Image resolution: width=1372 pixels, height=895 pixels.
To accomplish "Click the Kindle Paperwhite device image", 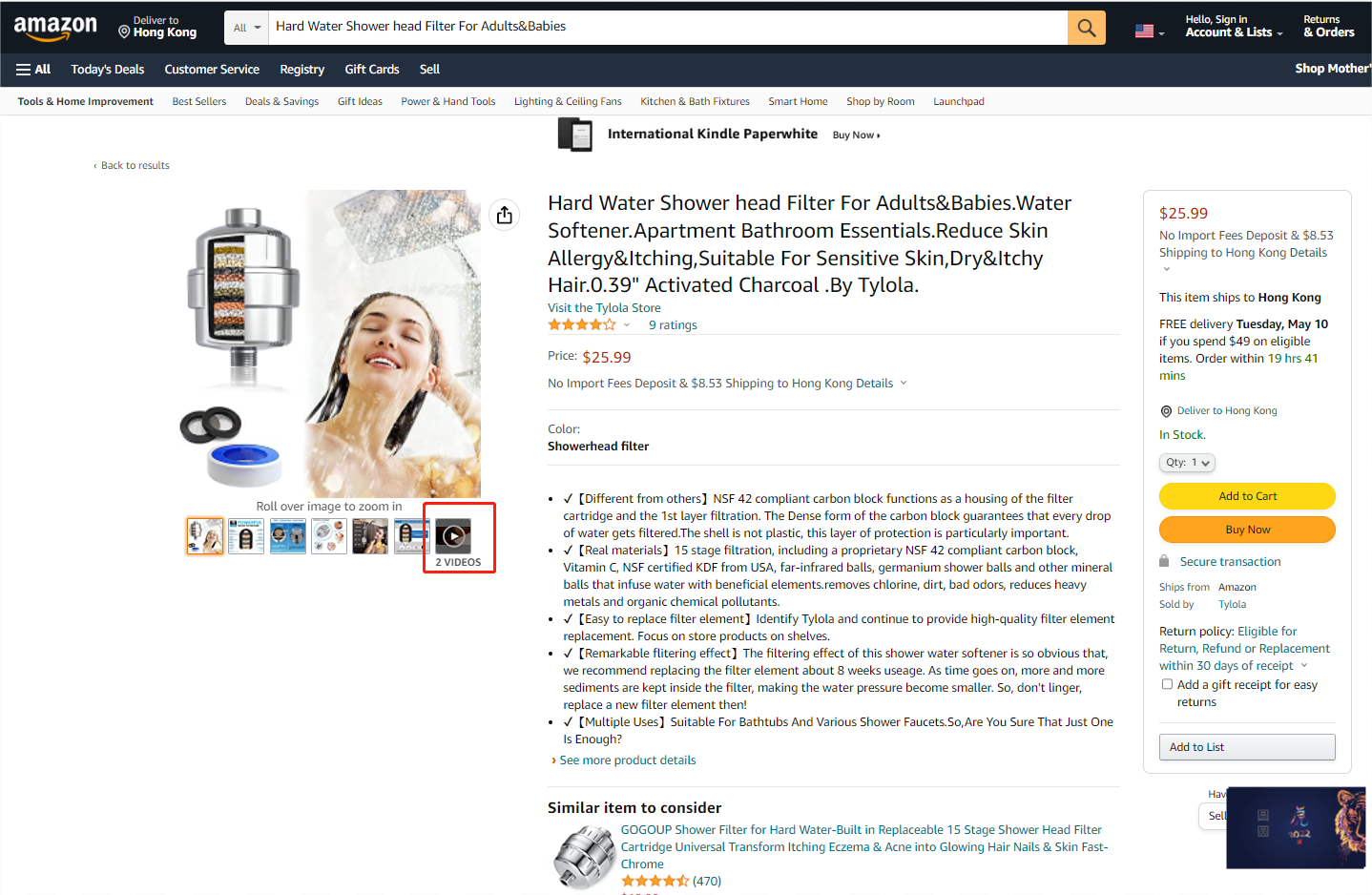I will tap(575, 135).
